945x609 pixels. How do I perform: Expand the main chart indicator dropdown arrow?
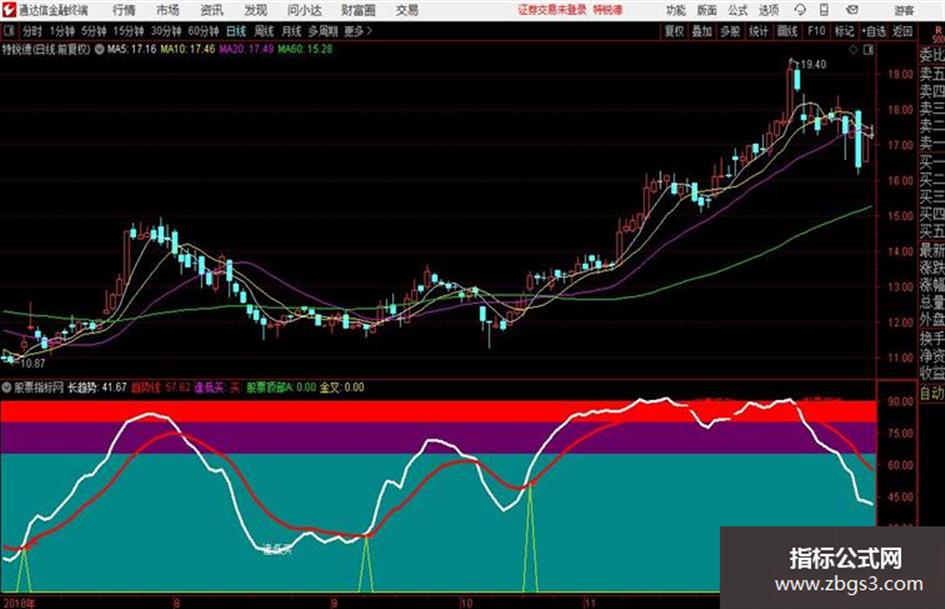(98, 49)
